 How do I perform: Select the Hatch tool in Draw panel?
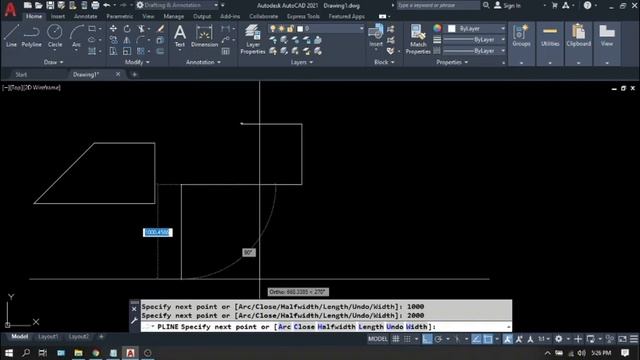tap(92, 51)
